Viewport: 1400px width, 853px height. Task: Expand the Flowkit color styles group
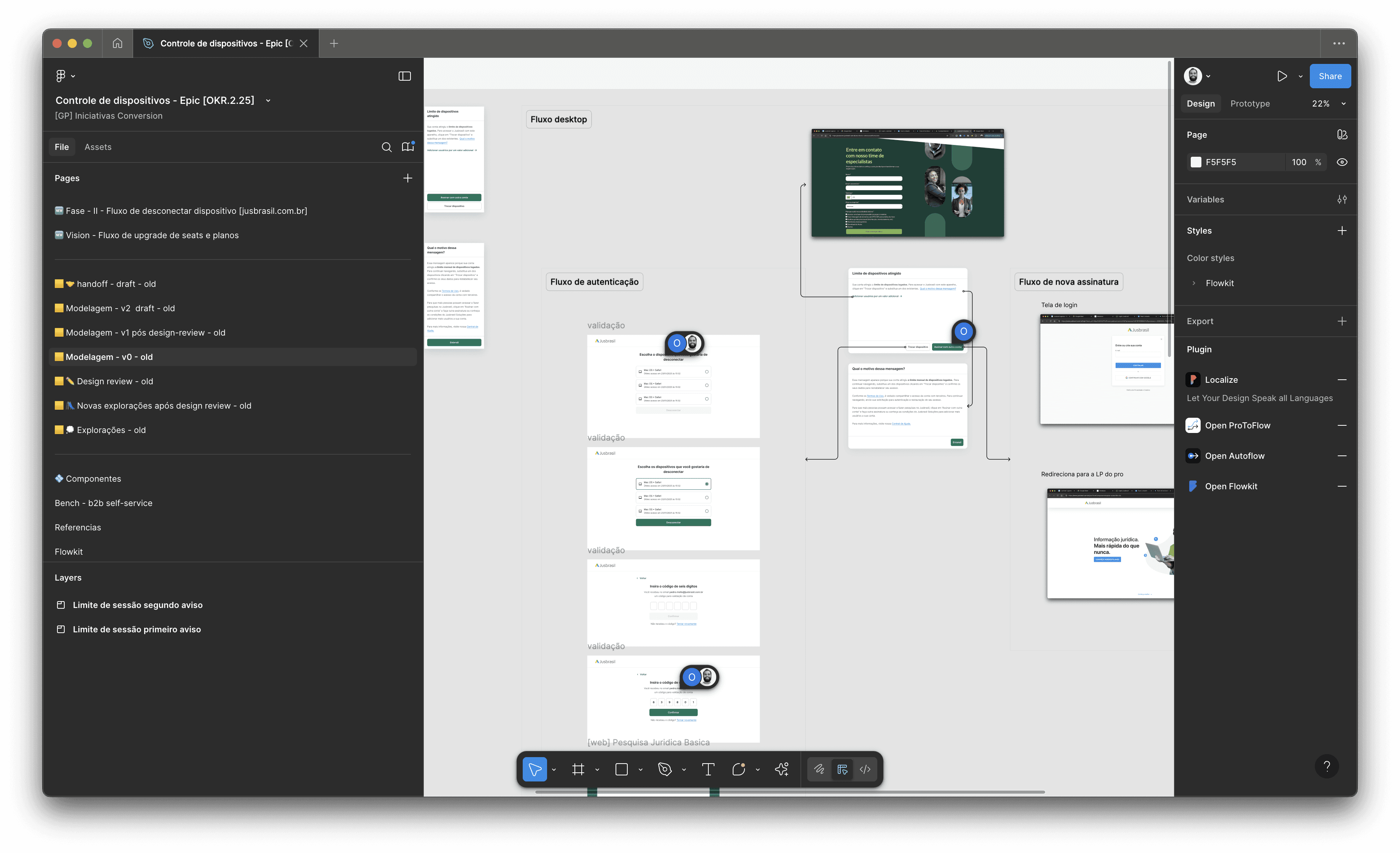click(1194, 283)
